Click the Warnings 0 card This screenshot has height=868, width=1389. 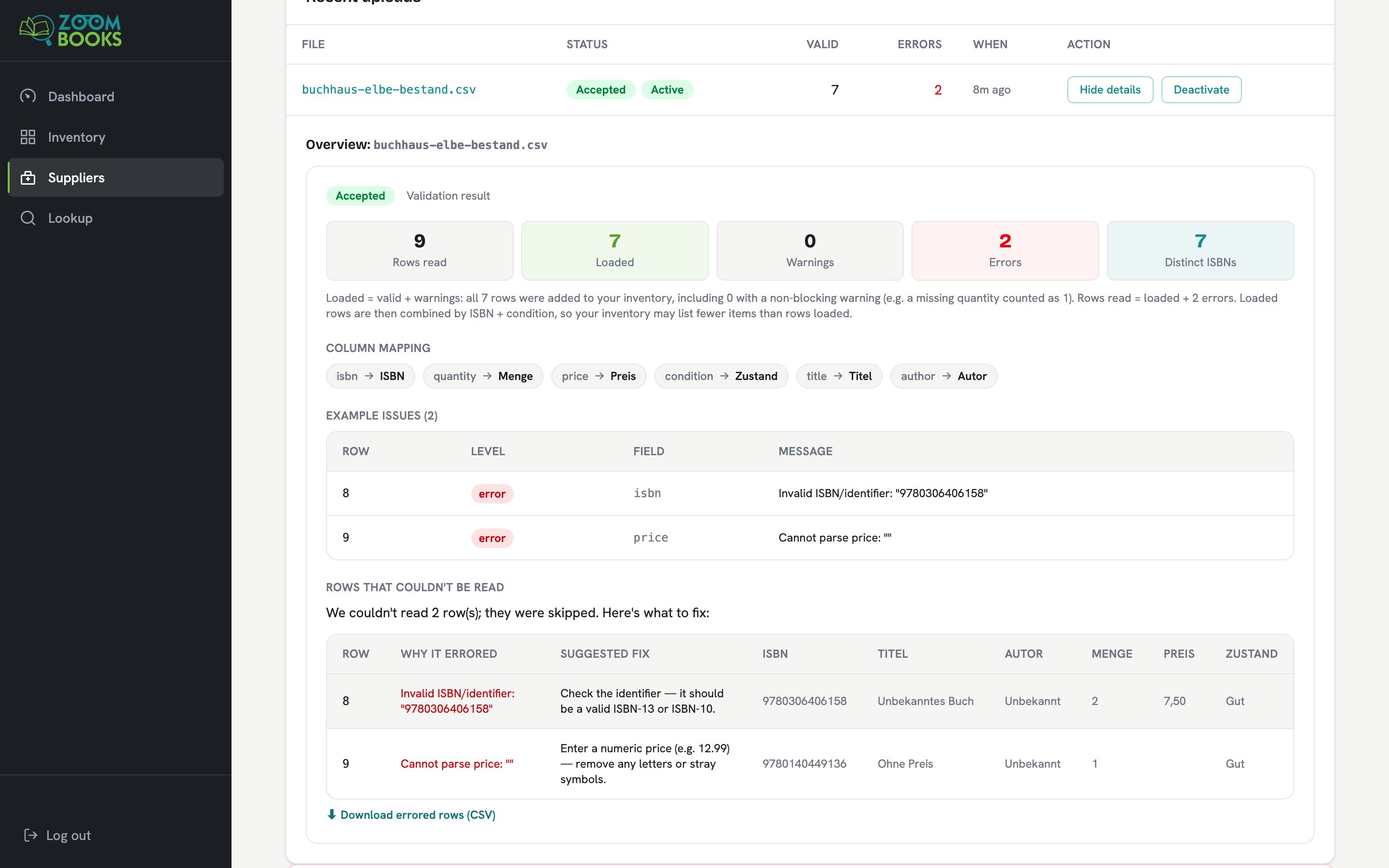(x=810, y=251)
